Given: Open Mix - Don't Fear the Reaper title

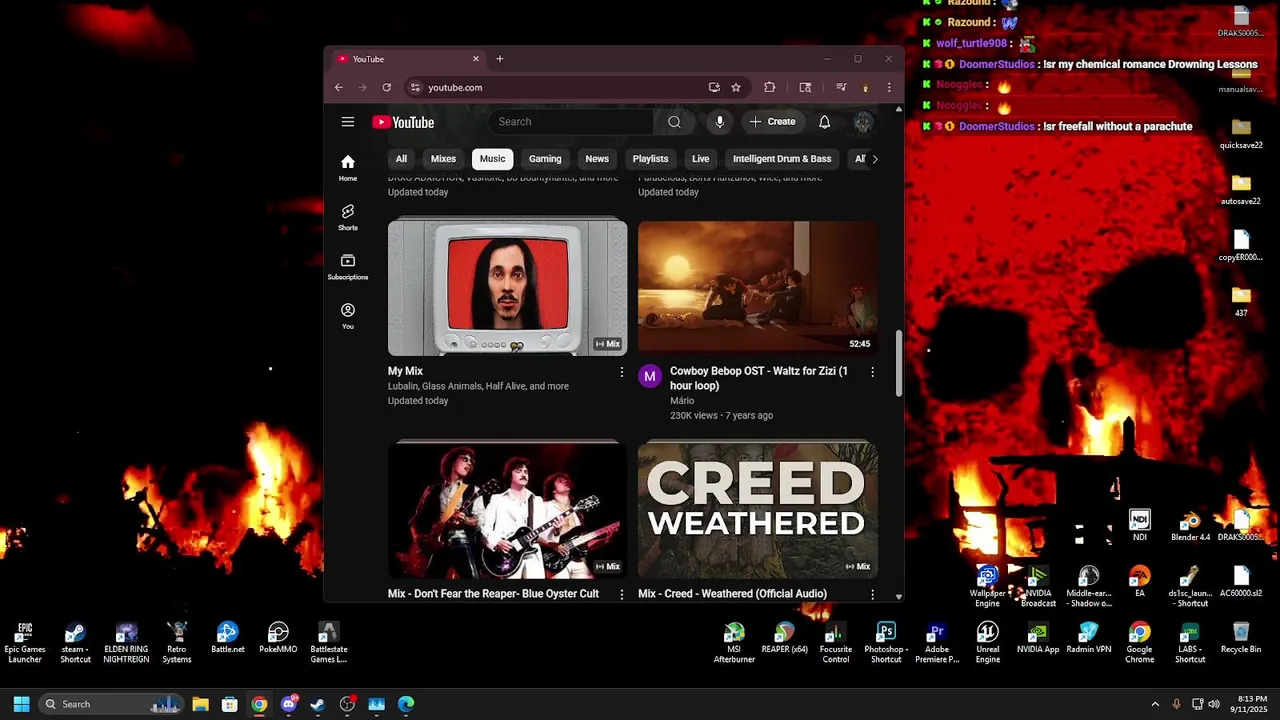Looking at the screenshot, I should click(493, 594).
